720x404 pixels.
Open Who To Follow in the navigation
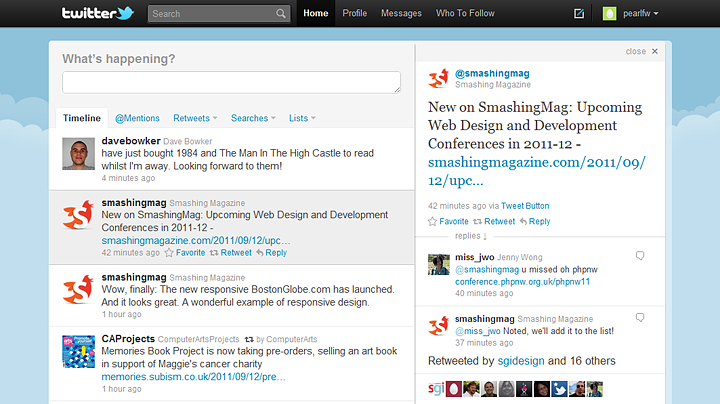pos(465,13)
